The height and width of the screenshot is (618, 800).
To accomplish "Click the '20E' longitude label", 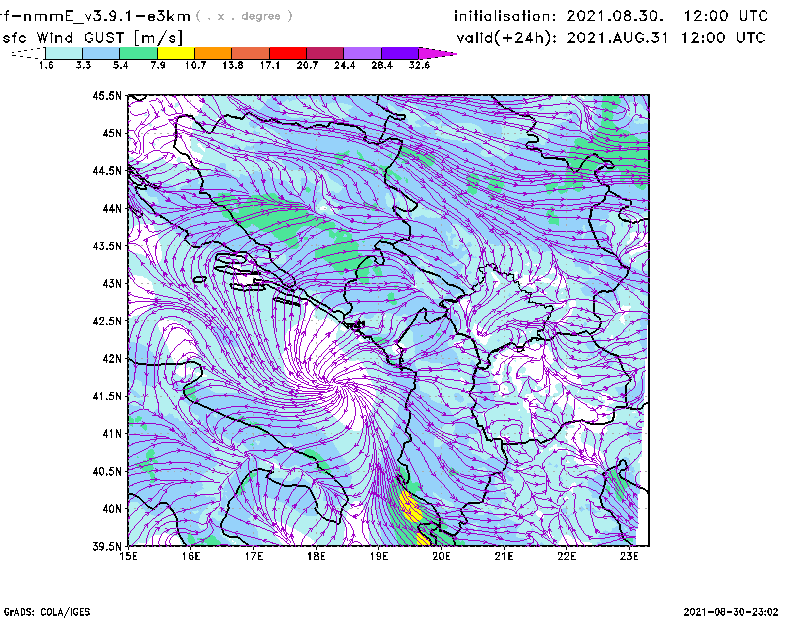I will (441, 556).
